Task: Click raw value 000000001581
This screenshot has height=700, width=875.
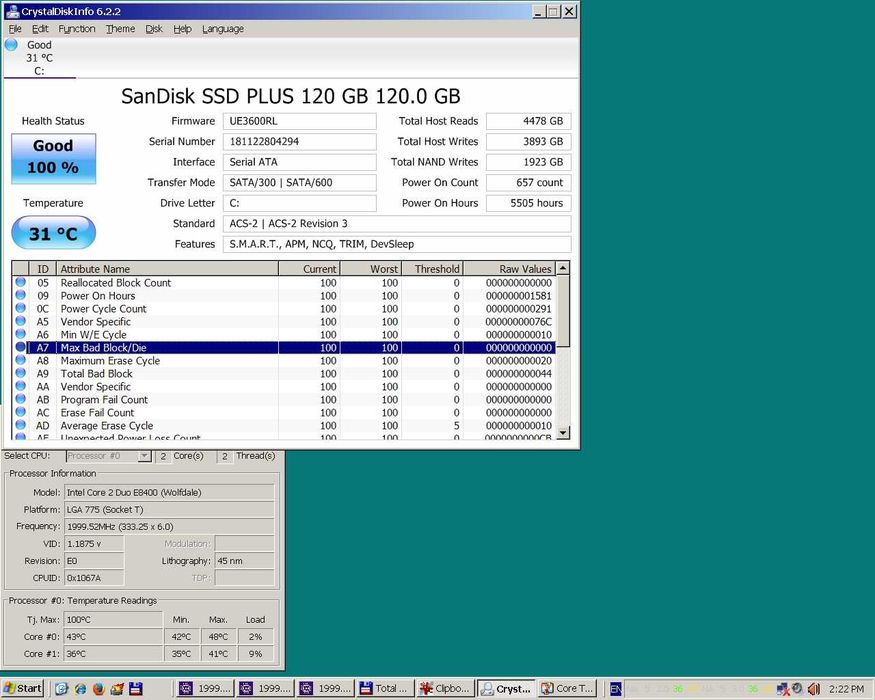Action: pos(518,296)
